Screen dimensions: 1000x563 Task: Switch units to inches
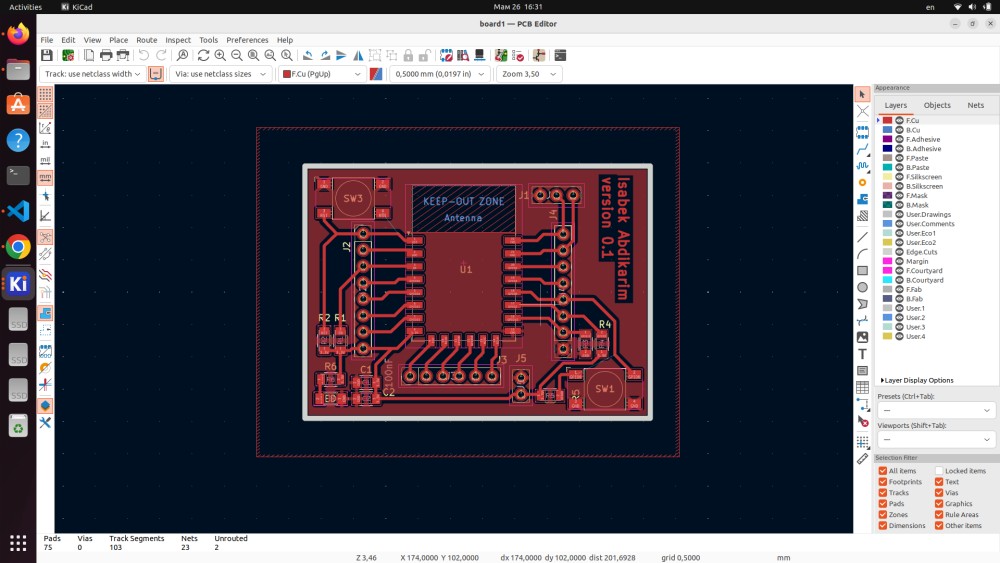(x=45, y=144)
